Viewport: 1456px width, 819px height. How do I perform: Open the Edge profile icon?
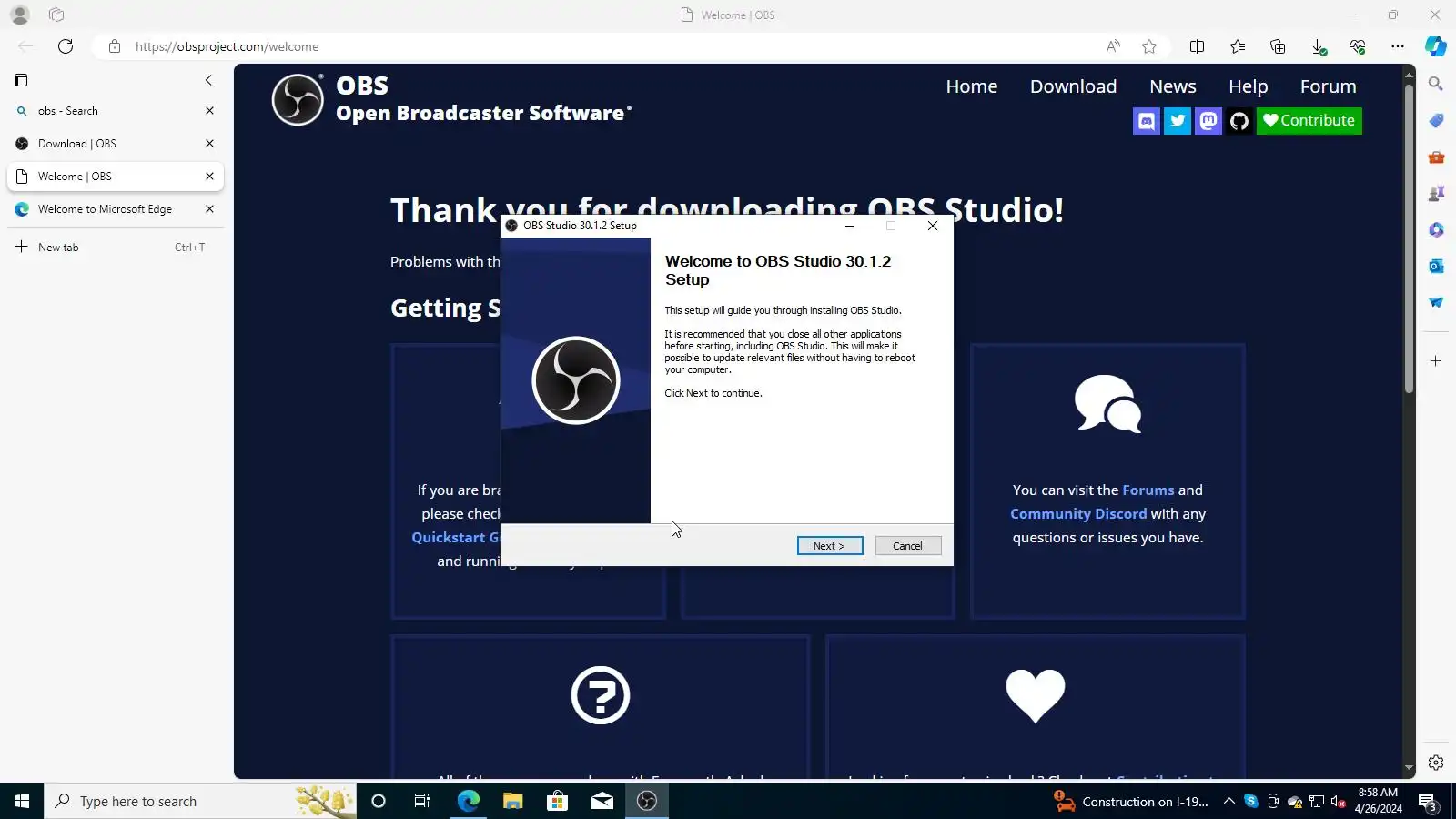click(20, 15)
